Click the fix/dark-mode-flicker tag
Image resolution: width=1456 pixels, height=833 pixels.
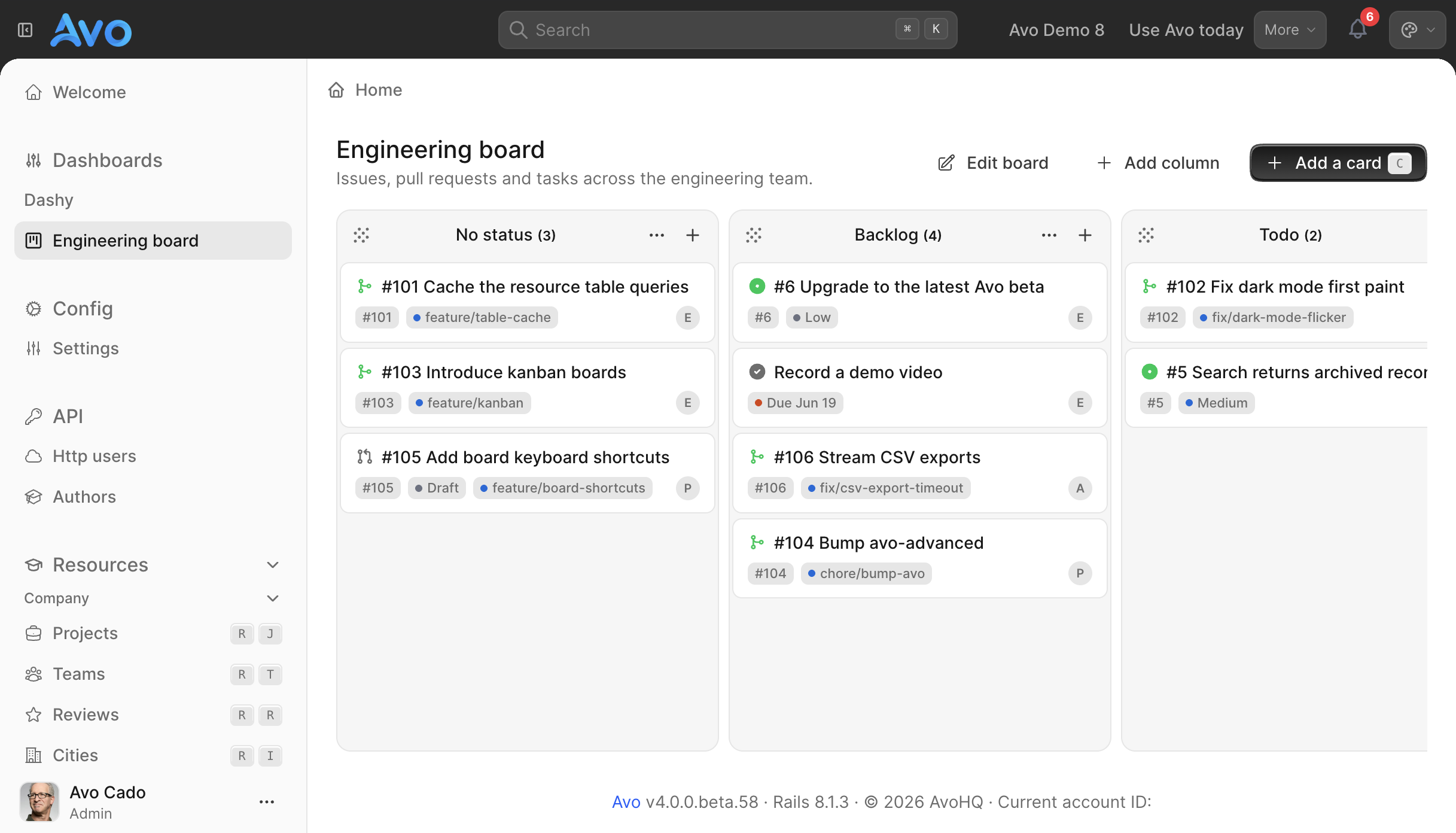[1273, 318]
